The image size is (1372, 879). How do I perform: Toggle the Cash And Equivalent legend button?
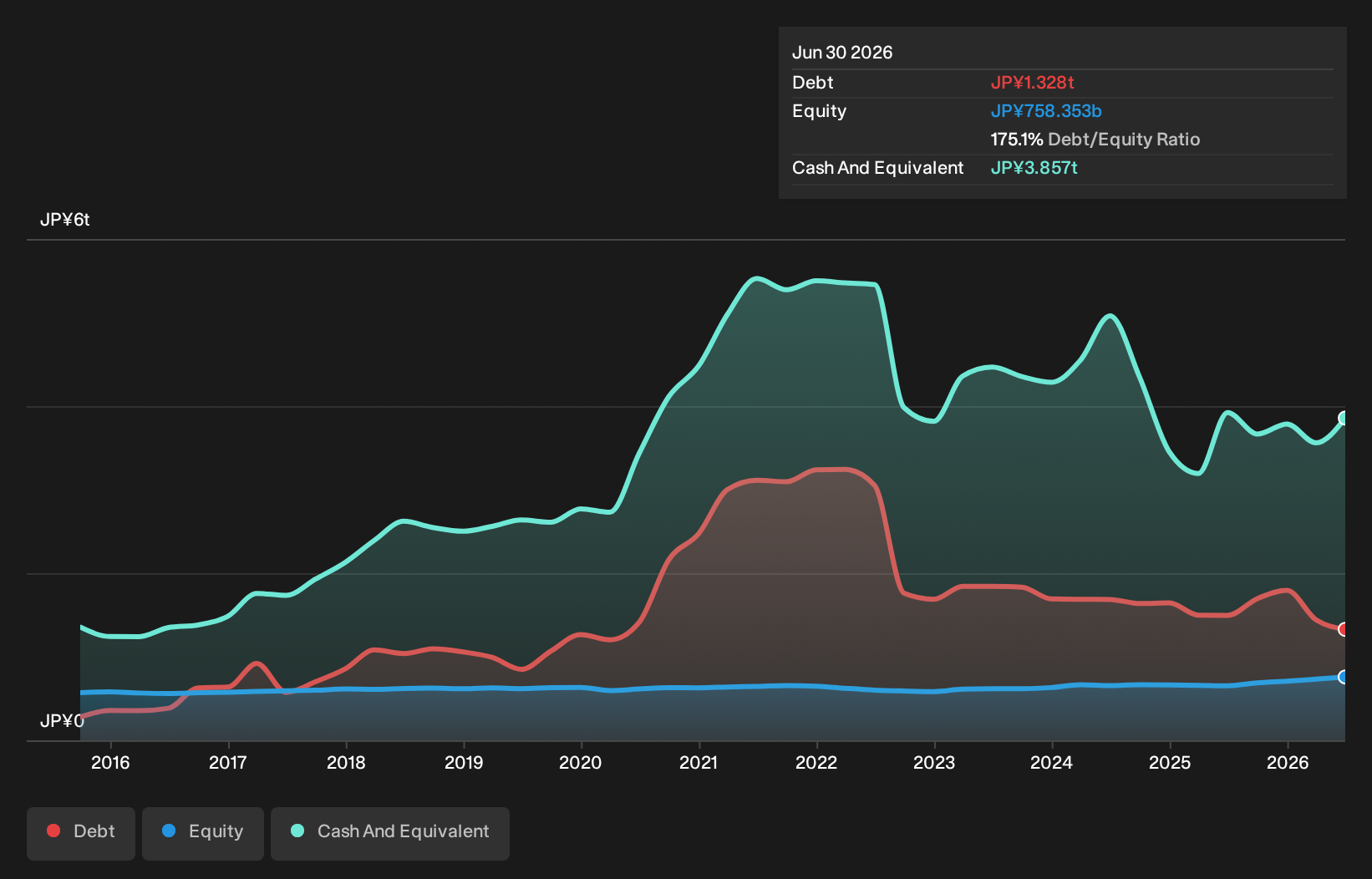(390, 833)
